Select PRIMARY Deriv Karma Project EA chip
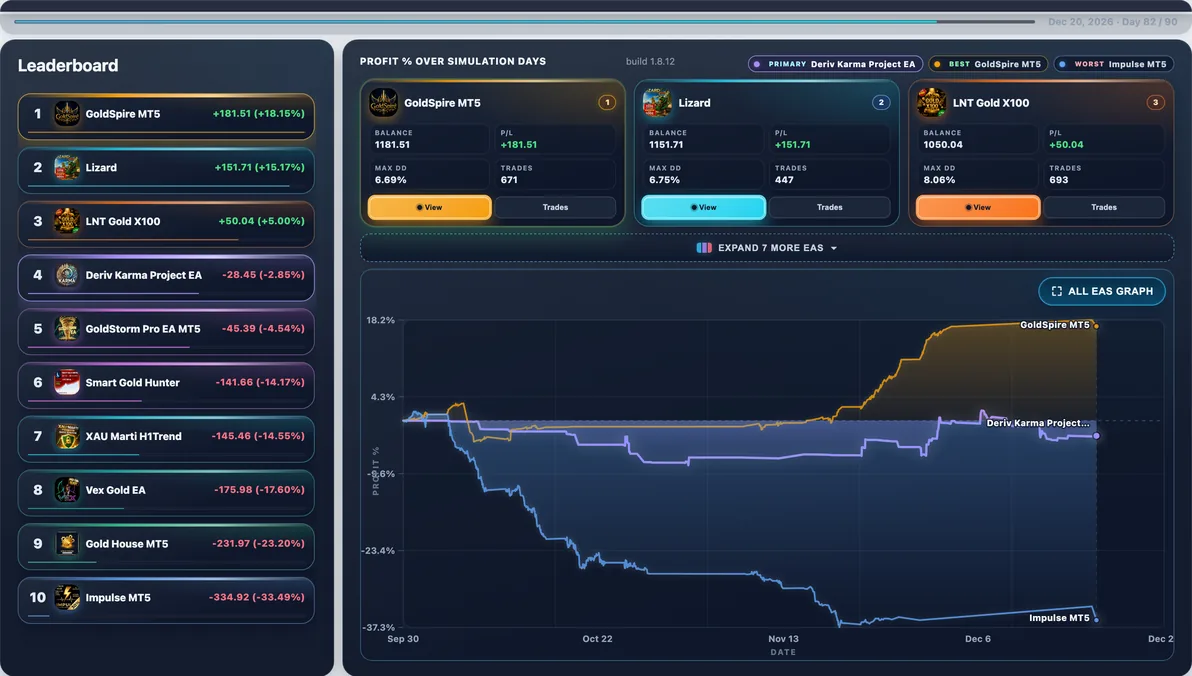 tap(835, 65)
